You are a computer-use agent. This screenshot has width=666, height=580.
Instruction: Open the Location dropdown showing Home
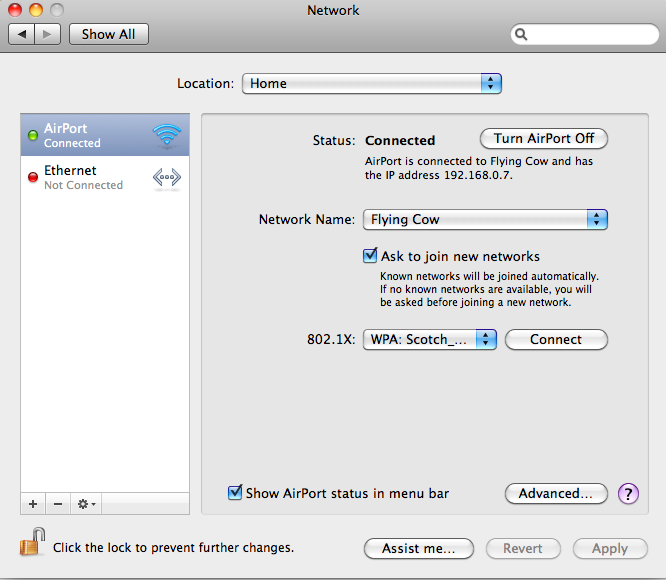[372, 83]
